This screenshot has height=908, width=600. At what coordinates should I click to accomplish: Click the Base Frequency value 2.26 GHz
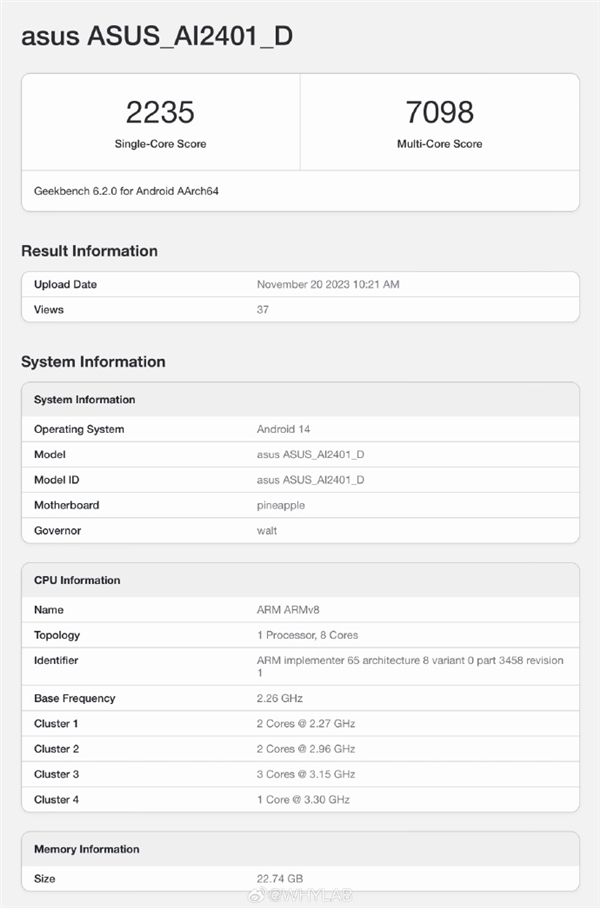280,698
